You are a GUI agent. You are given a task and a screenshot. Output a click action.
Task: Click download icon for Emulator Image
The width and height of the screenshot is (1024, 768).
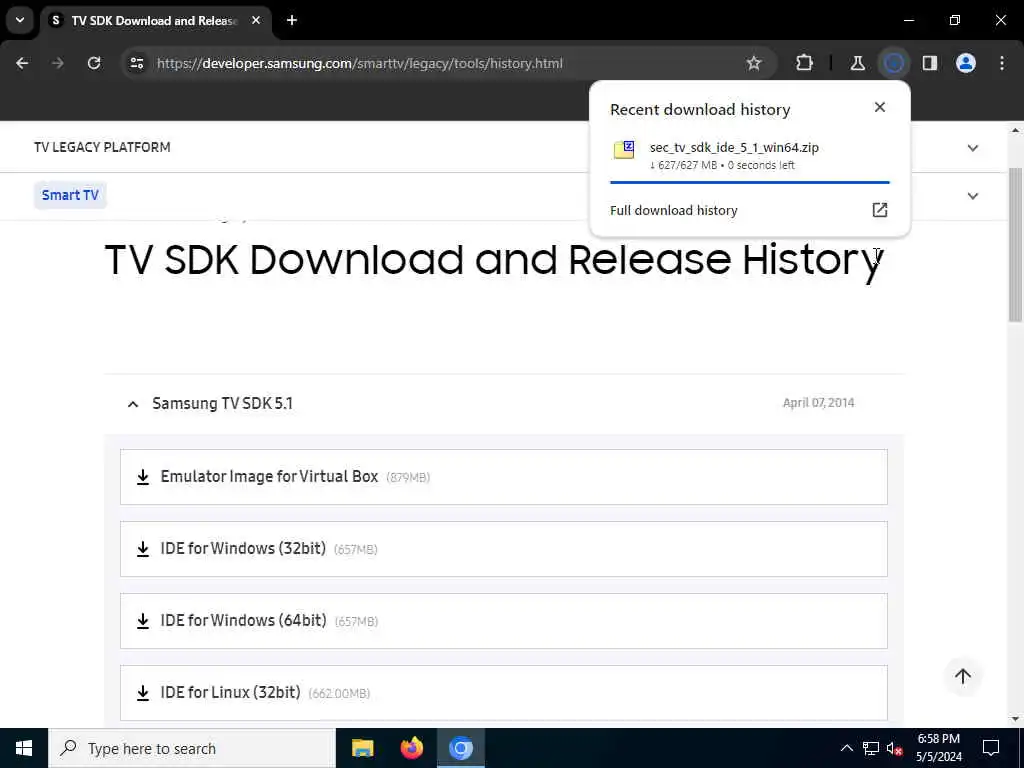[x=143, y=477]
